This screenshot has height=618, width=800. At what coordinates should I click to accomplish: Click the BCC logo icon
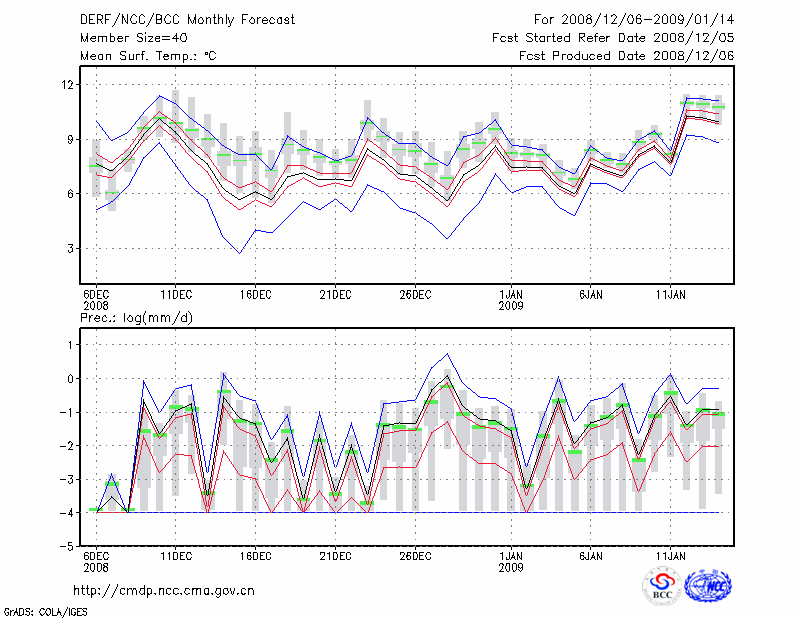(661, 586)
